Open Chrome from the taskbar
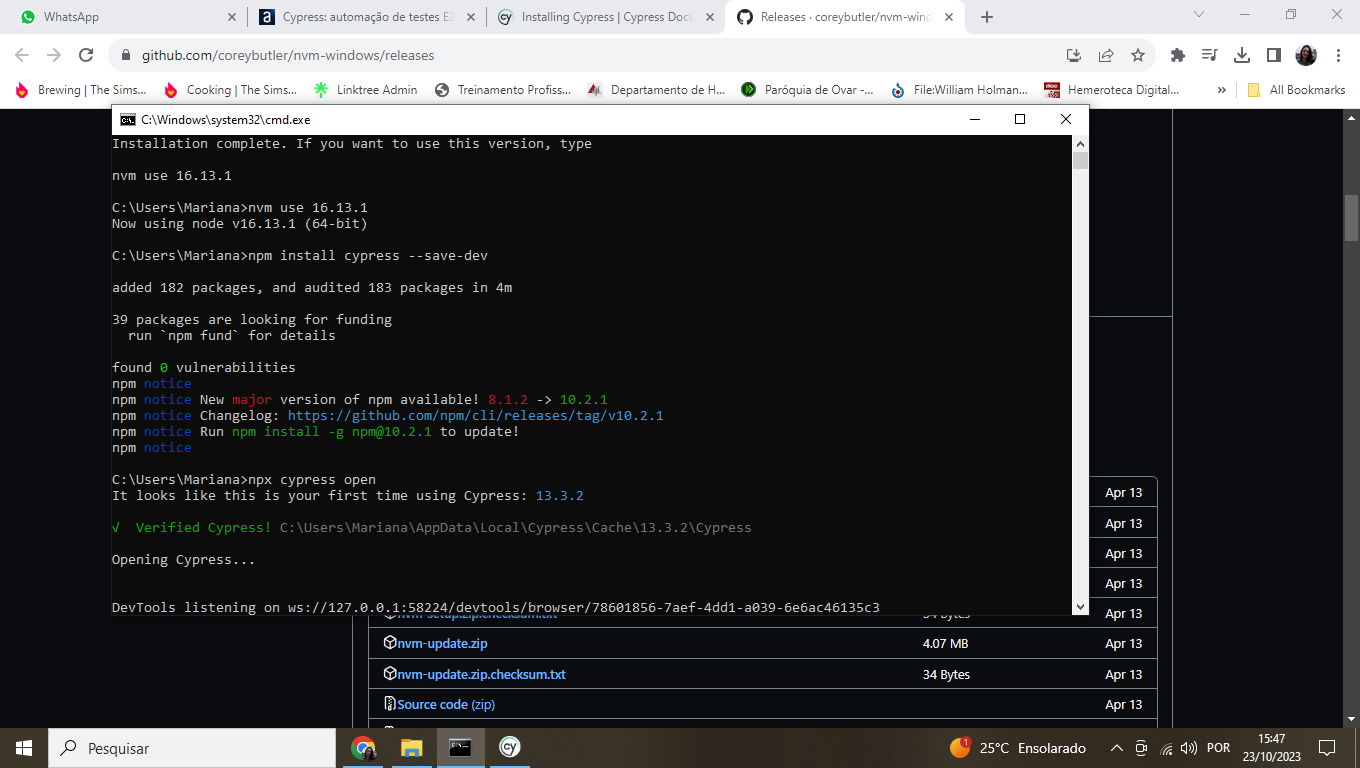This screenshot has width=1360, height=768. 363,748
